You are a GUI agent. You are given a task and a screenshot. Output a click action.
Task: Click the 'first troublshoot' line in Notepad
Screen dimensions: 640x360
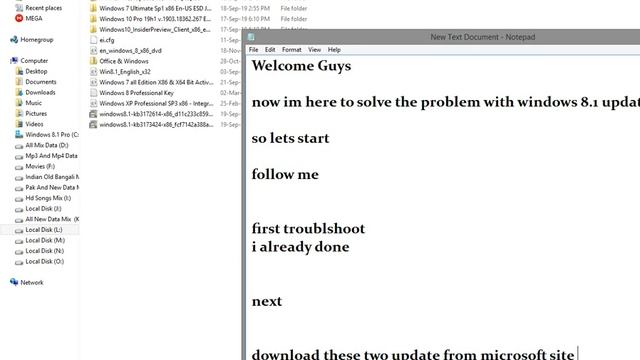(x=308, y=229)
